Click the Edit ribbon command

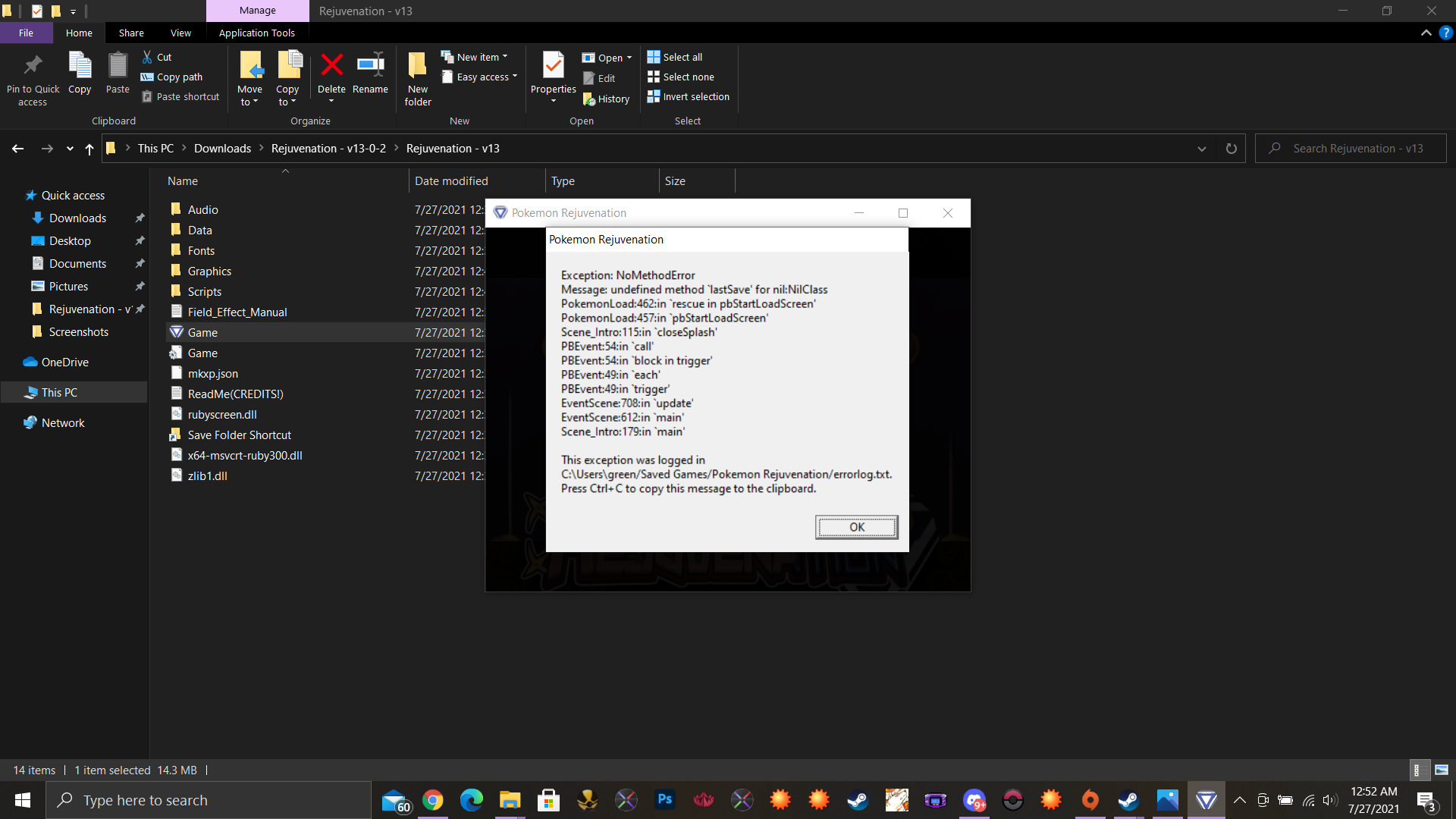pyautogui.click(x=599, y=78)
